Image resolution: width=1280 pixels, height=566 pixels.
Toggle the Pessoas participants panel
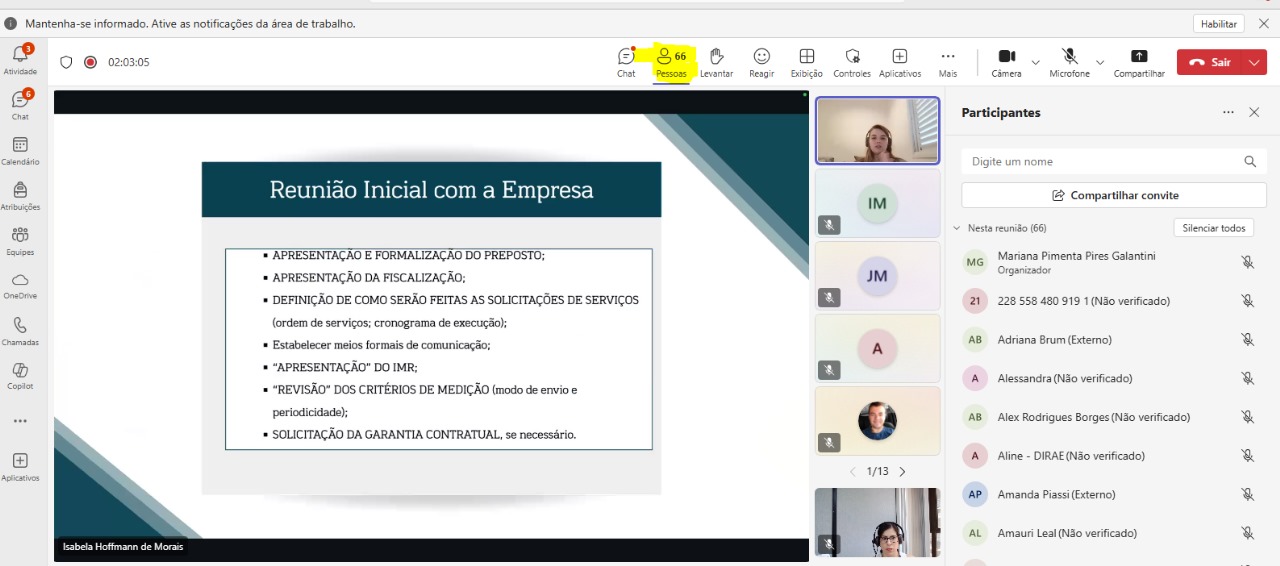[x=671, y=62]
